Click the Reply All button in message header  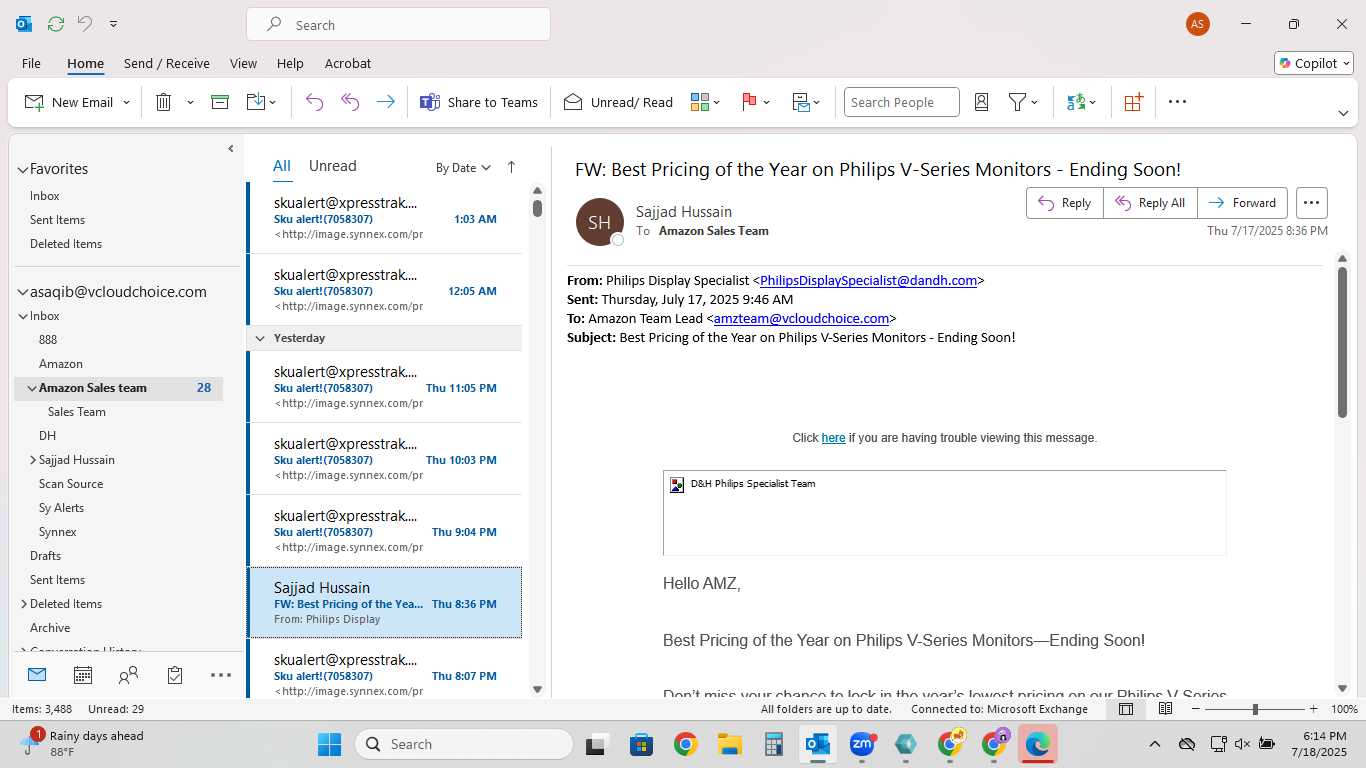coord(1150,203)
